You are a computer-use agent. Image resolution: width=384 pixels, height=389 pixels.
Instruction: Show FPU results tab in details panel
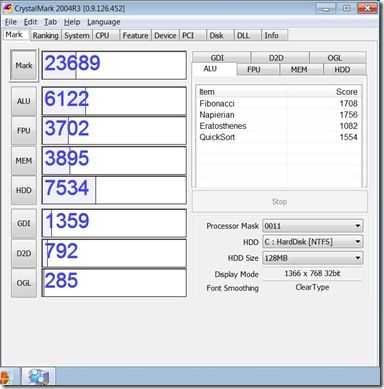258,69
